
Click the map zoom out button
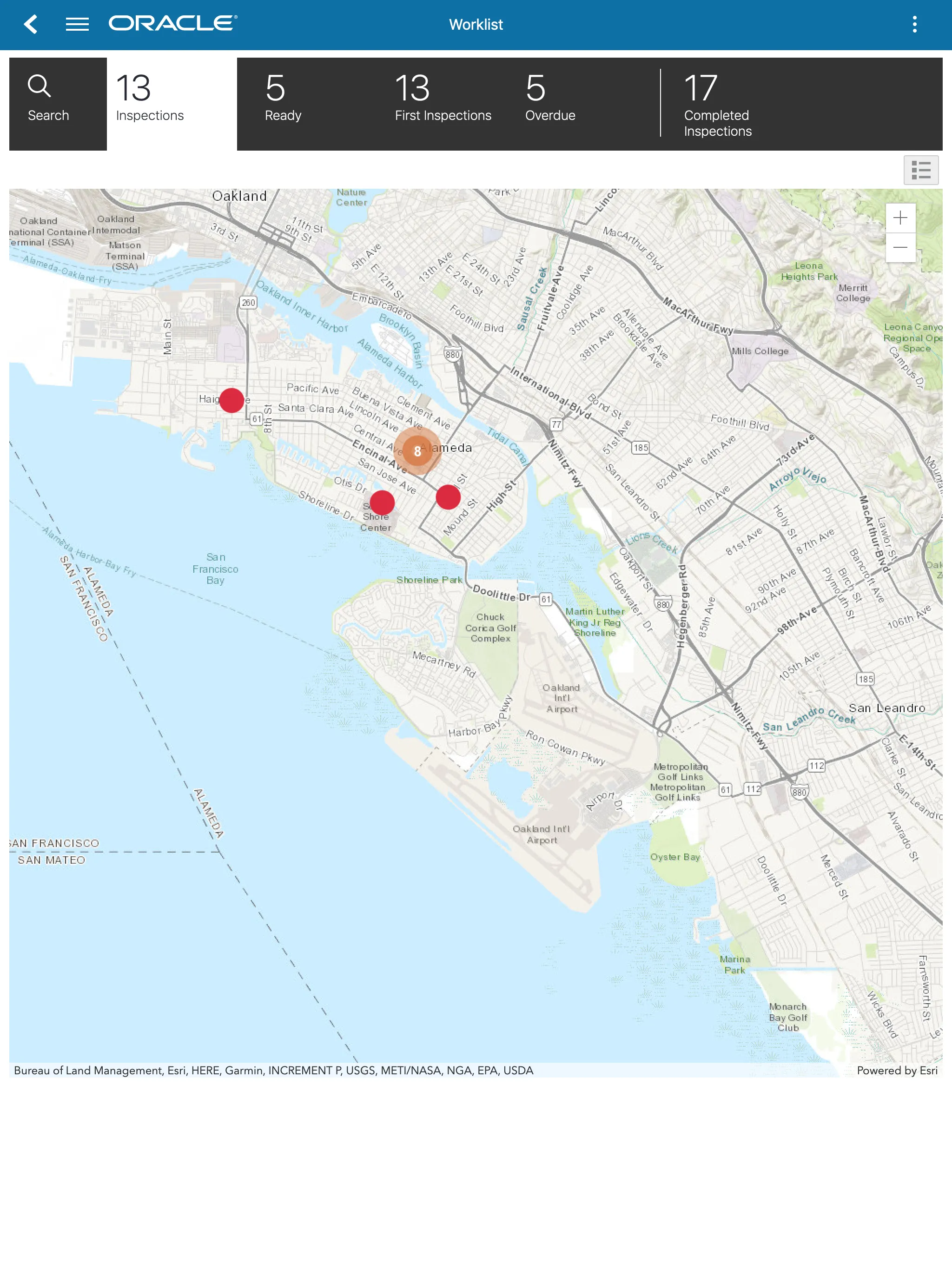[x=900, y=247]
